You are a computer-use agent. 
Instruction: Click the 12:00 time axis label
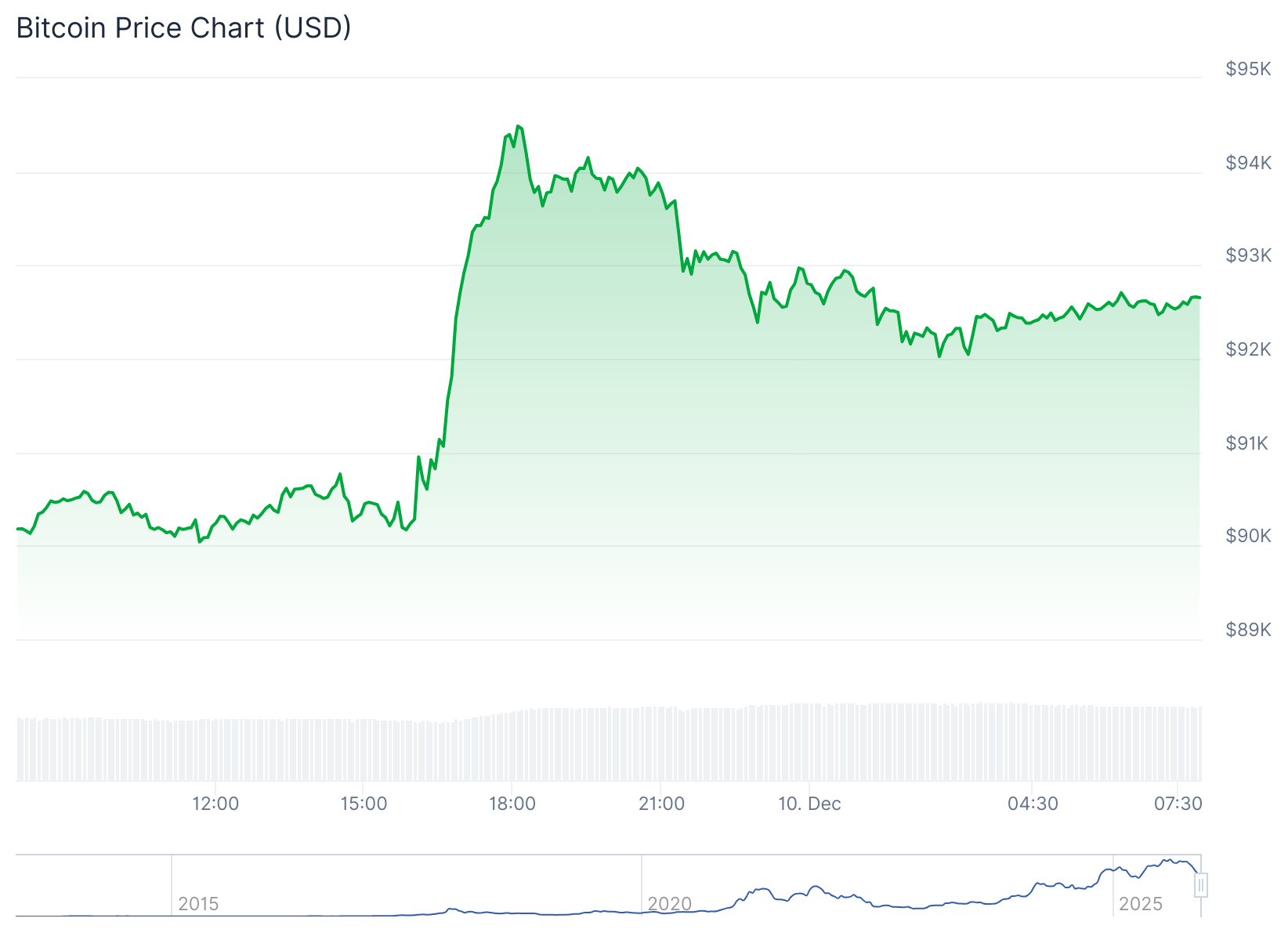[x=215, y=804]
